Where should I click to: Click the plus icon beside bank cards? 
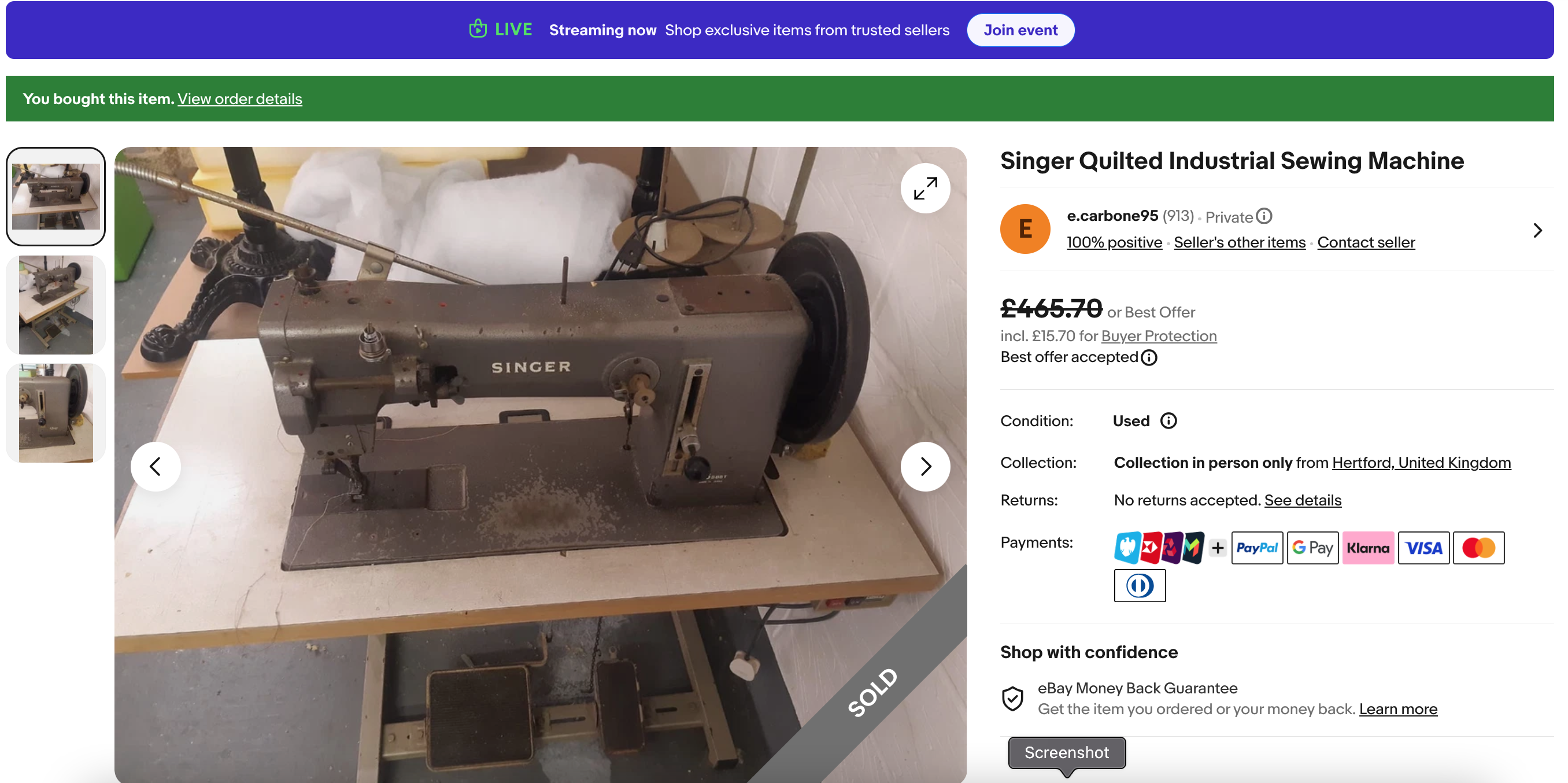1218,548
